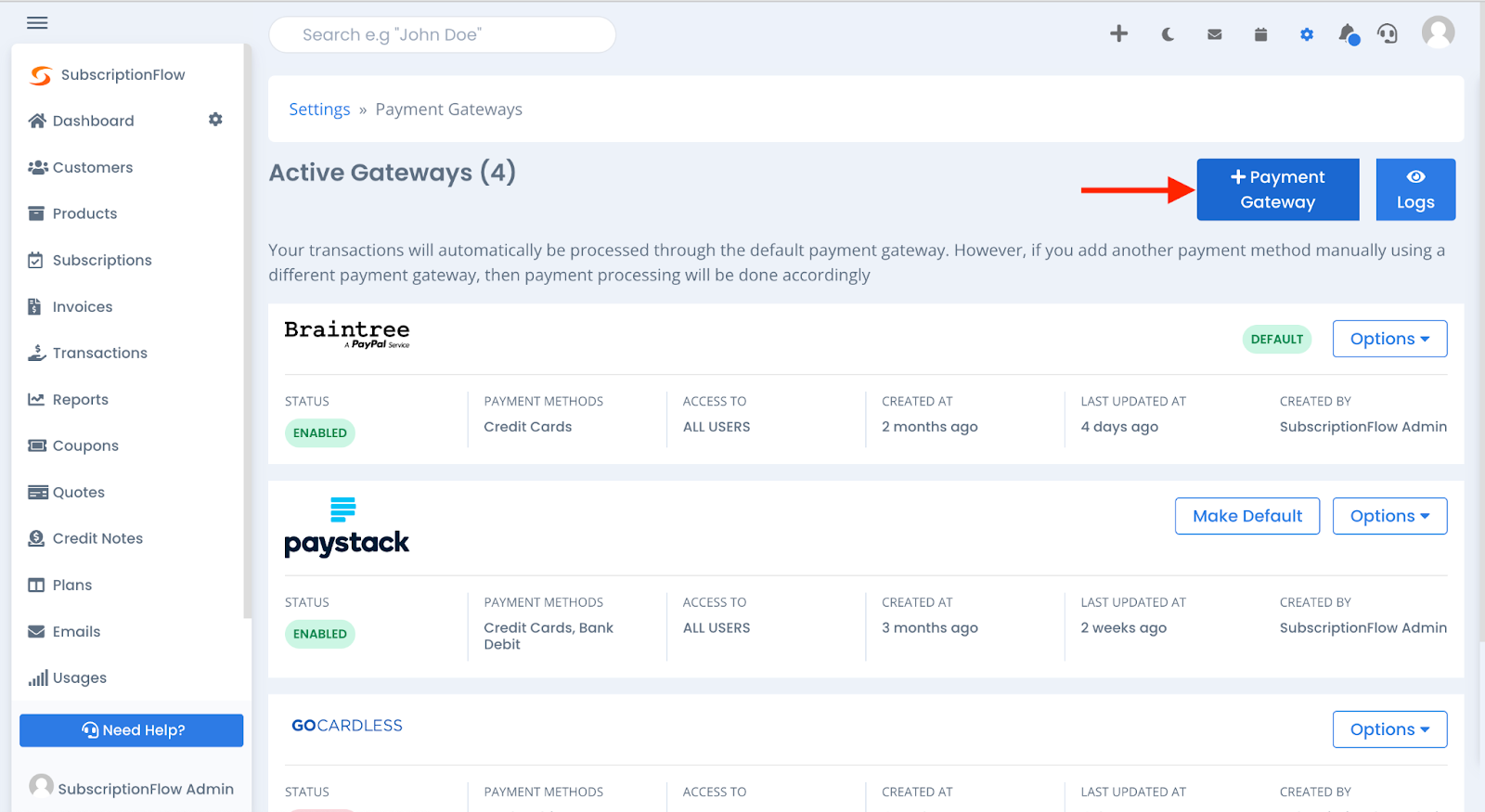Open Products in sidebar
The height and width of the screenshot is (812, 1485).
[x=73, y=213]
